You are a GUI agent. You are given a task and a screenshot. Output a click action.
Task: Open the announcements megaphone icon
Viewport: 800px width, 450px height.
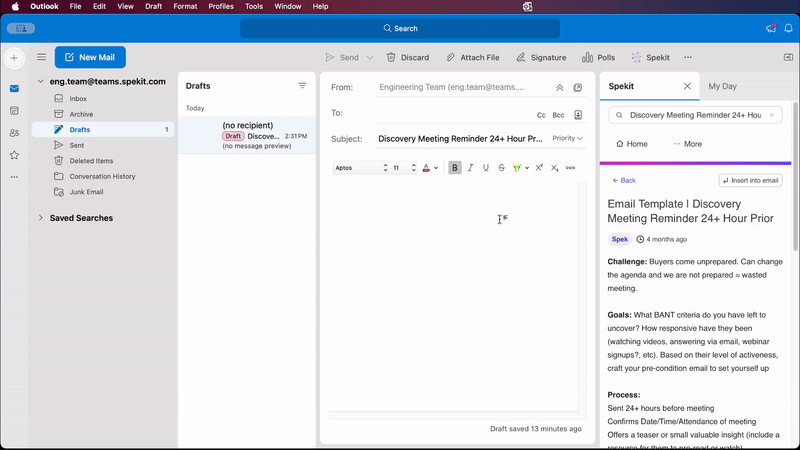coord(771,28)
